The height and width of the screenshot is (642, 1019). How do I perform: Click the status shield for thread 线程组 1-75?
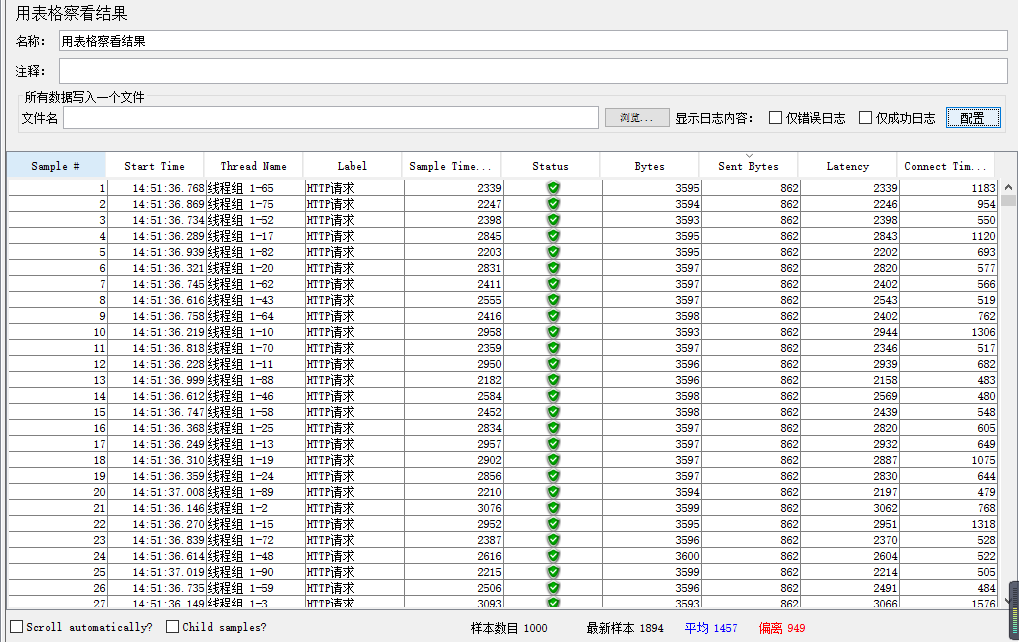pyautogui.click(x=553, y=204)
